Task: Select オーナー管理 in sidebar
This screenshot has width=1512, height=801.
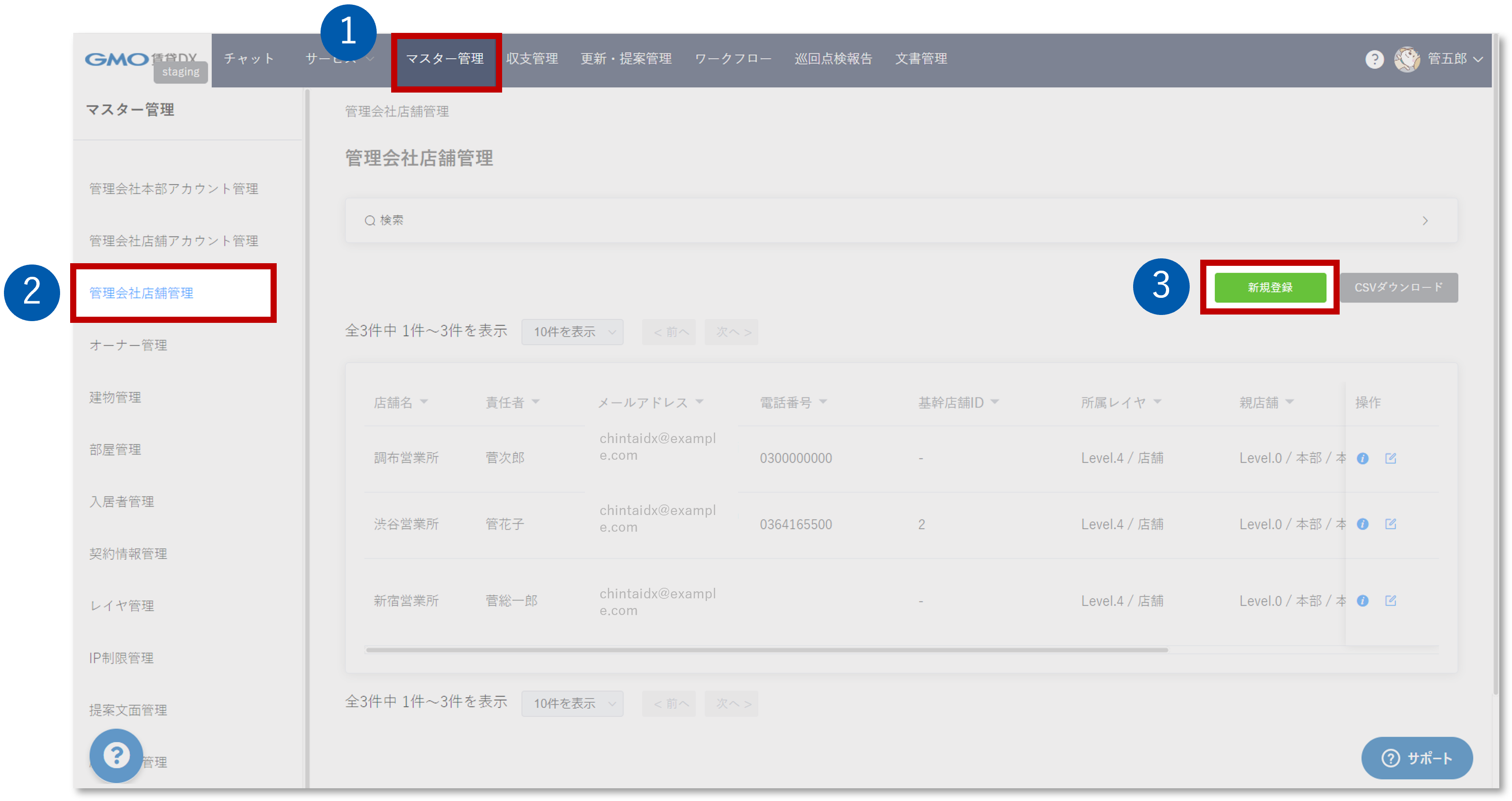Action: point(128,345)
